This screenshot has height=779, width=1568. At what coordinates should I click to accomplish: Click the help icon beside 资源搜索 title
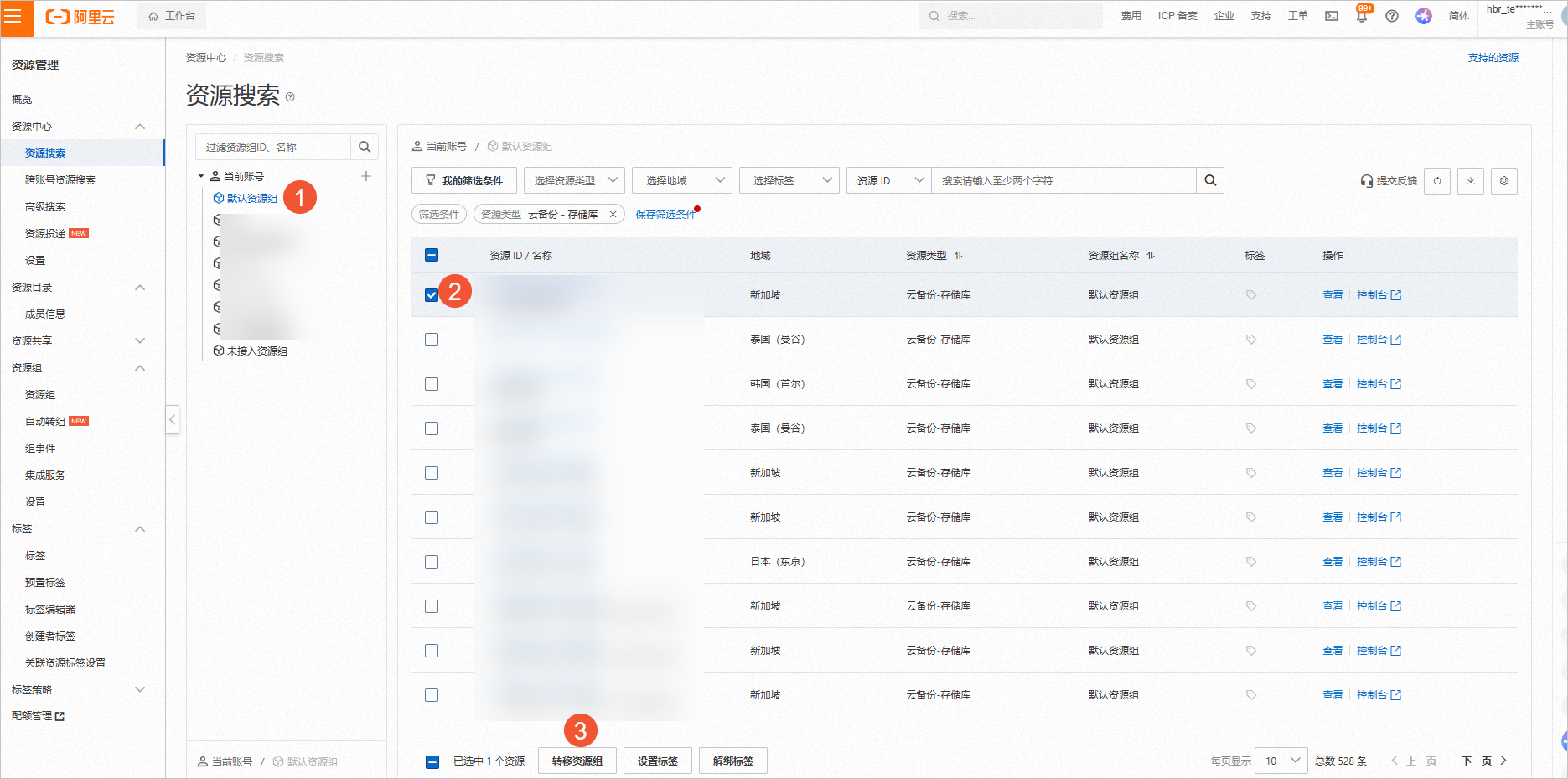pos(290,97)
